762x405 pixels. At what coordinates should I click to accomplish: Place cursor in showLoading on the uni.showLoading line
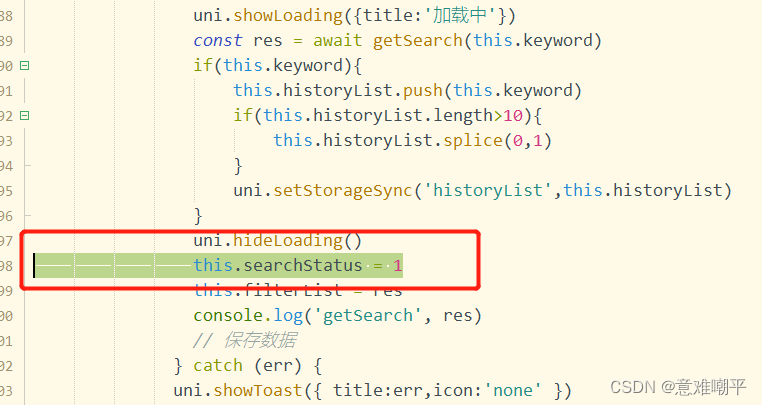288,16
